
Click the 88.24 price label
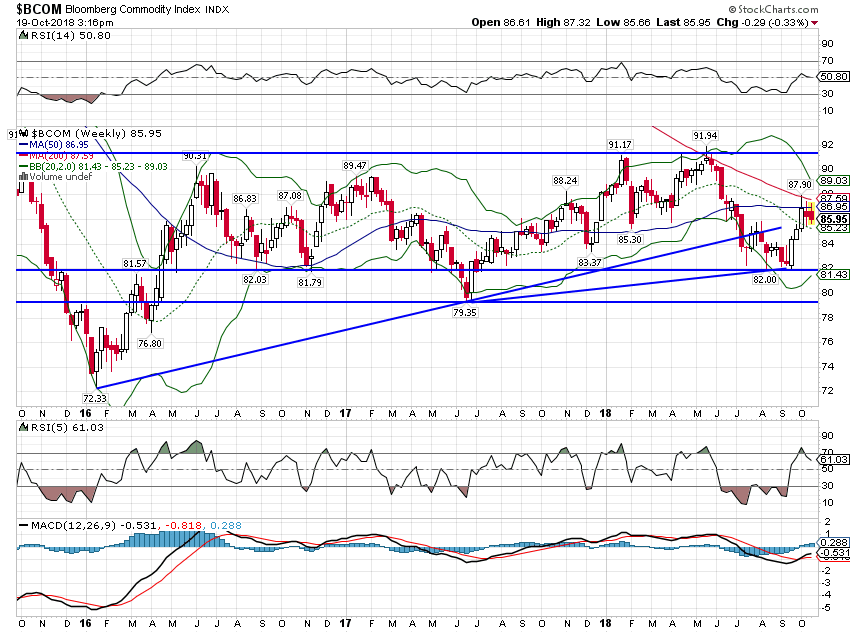(565, 180)
